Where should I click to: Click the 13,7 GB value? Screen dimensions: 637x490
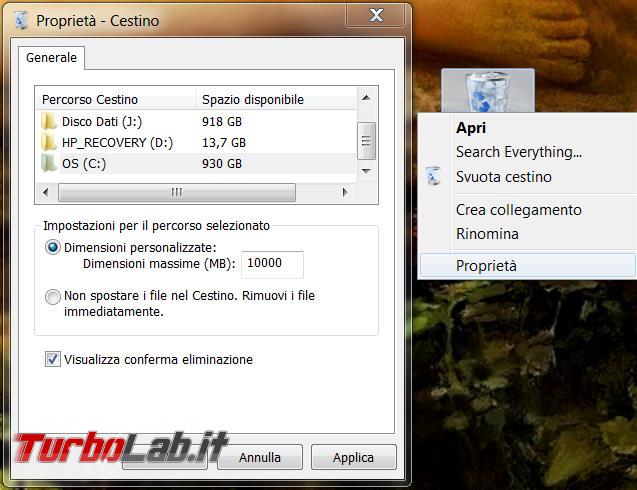coord(224,143)
